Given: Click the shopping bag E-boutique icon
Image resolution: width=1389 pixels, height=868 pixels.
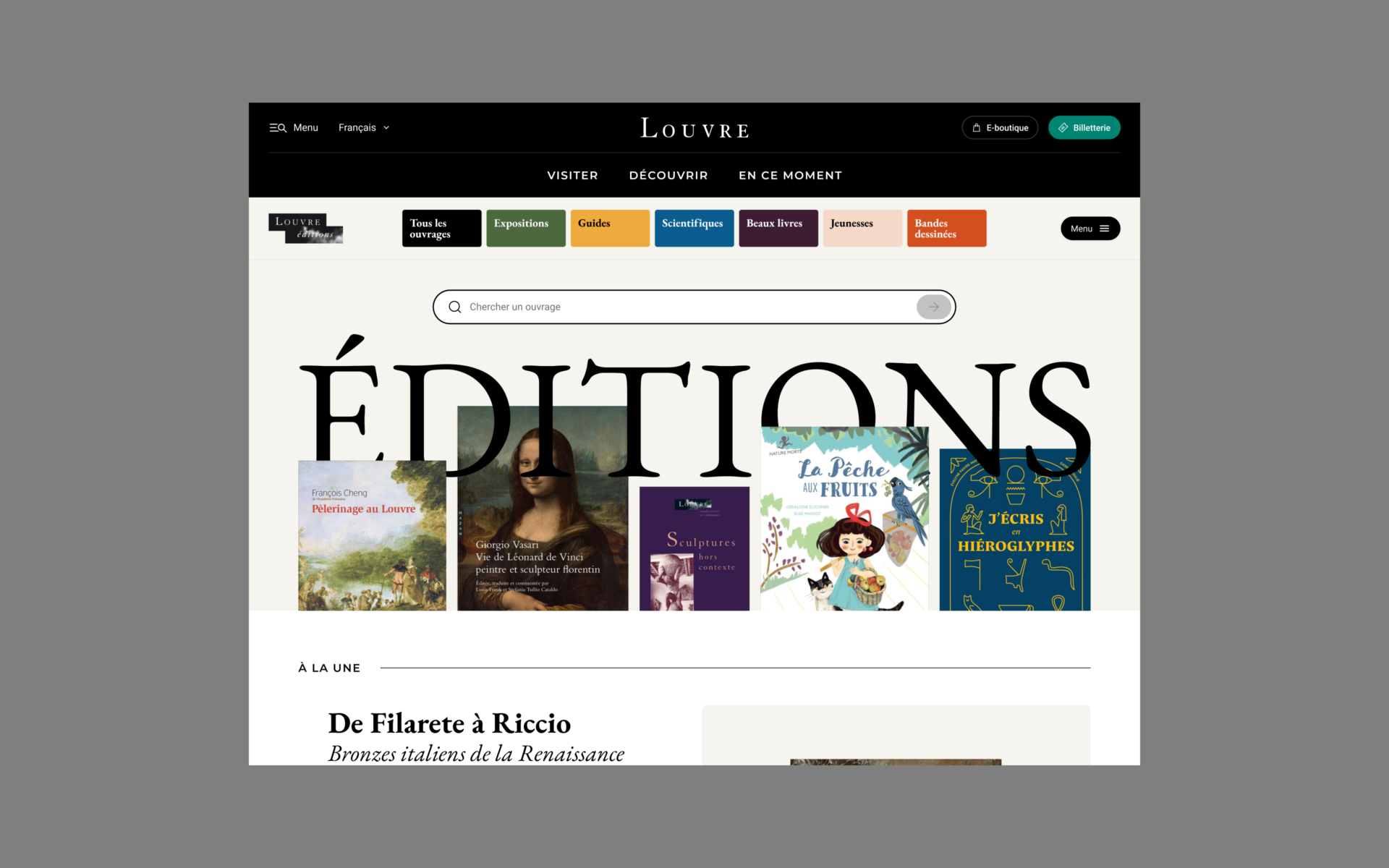Looking at the screenshot, I should [x=977, y=128].
